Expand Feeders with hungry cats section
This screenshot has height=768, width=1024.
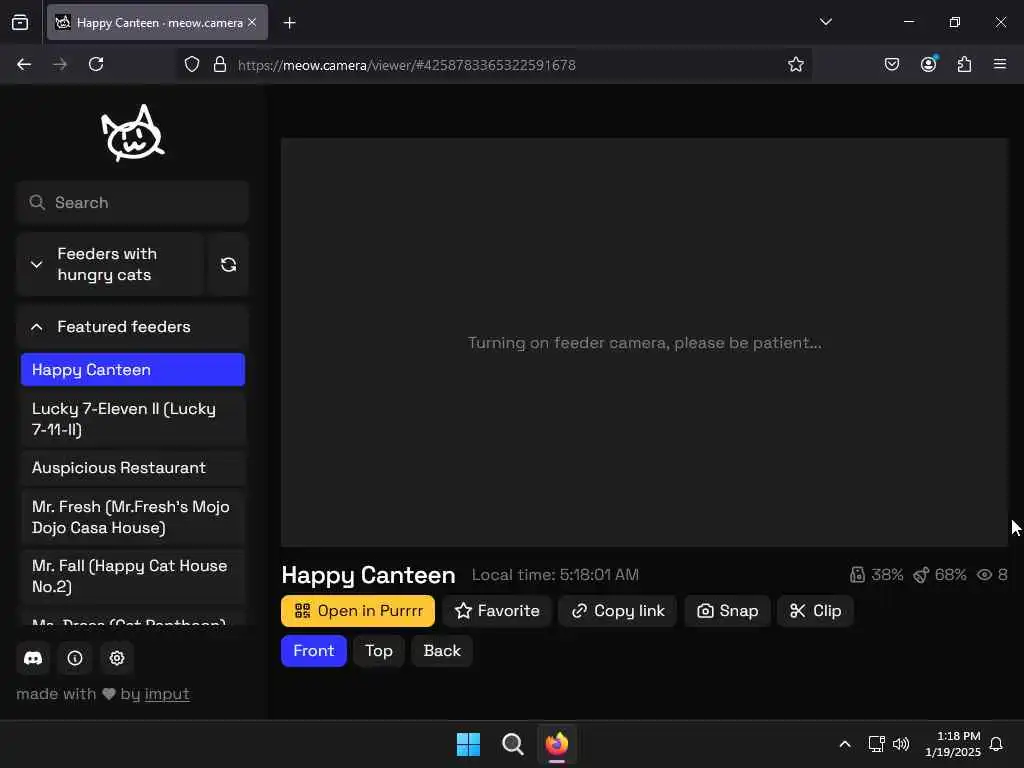[x=110, y=264]
